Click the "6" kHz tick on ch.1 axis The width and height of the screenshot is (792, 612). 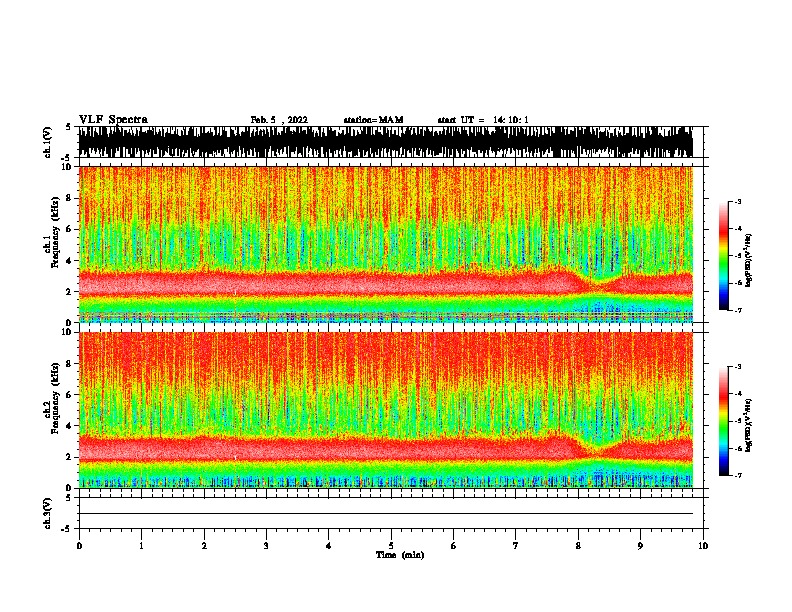pos(70,229)
